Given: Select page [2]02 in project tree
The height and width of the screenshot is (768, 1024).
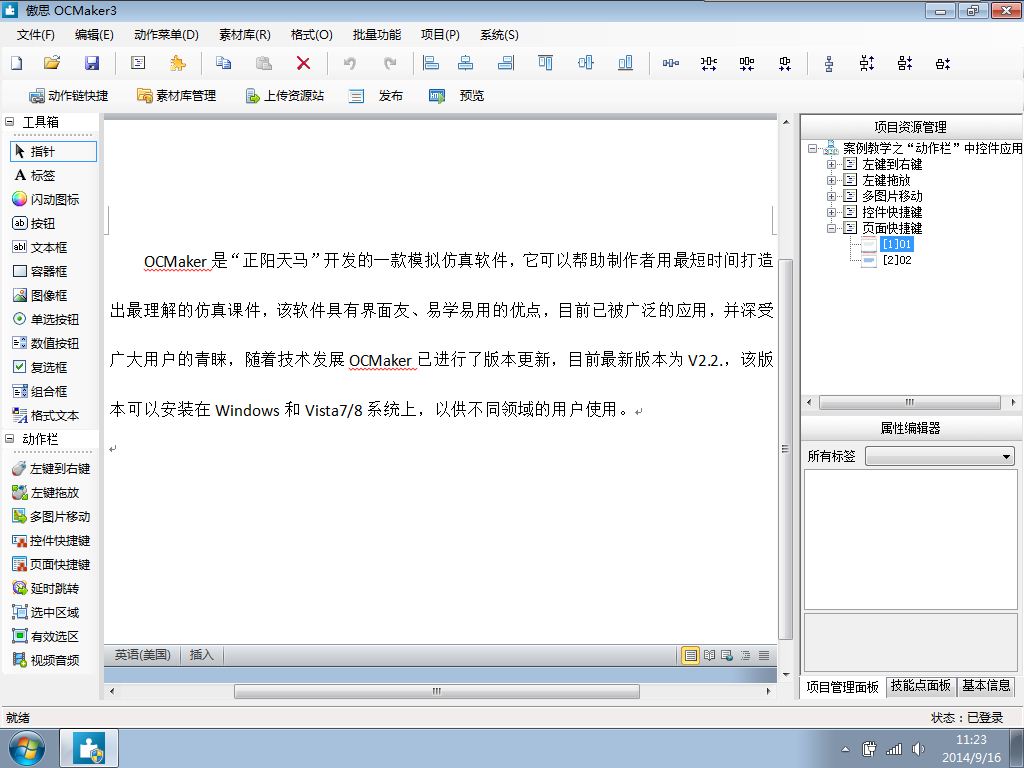Looking at the screenshot, I should (x=897, y=260).
